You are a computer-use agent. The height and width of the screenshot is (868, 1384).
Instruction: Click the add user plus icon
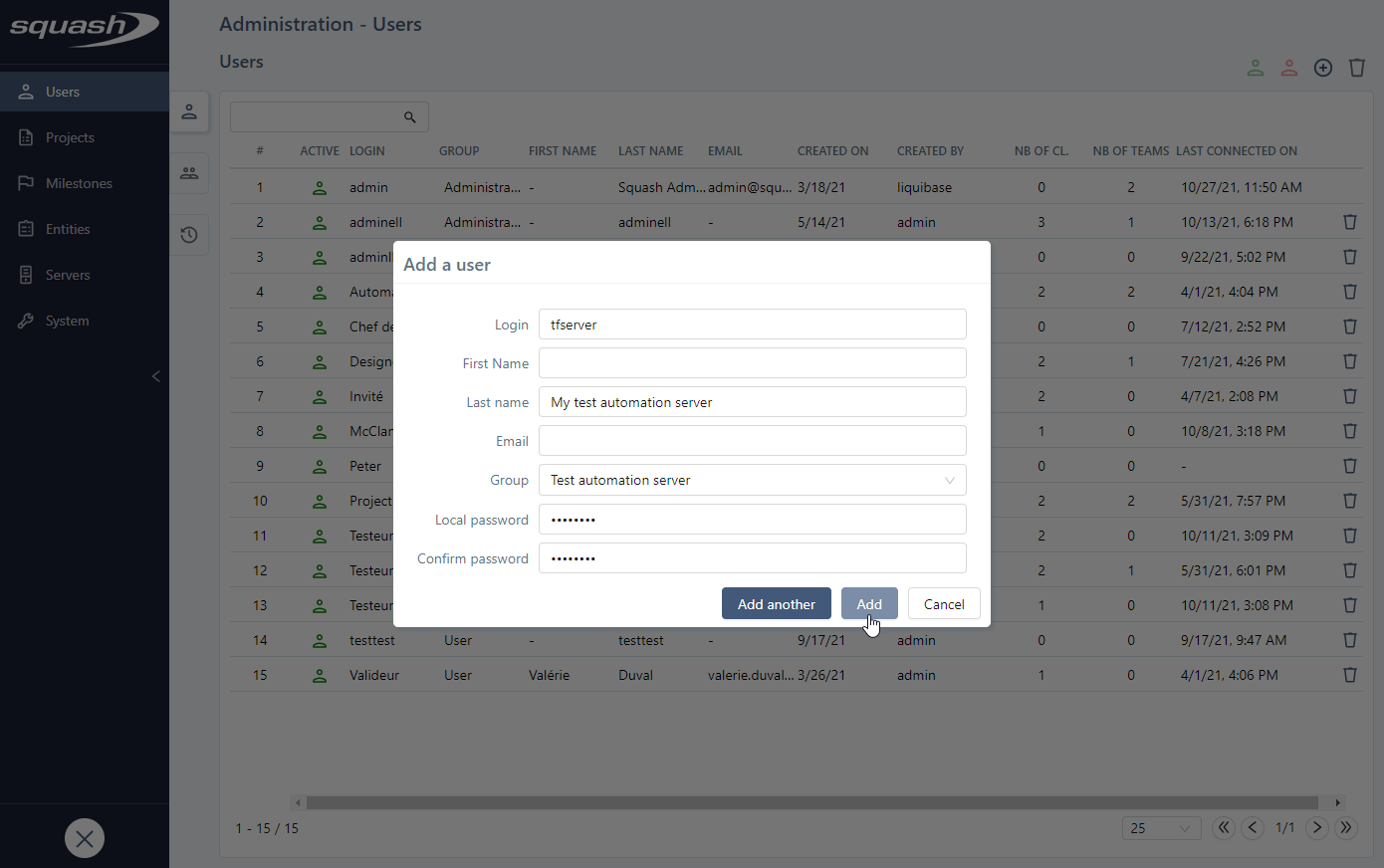1322,68
